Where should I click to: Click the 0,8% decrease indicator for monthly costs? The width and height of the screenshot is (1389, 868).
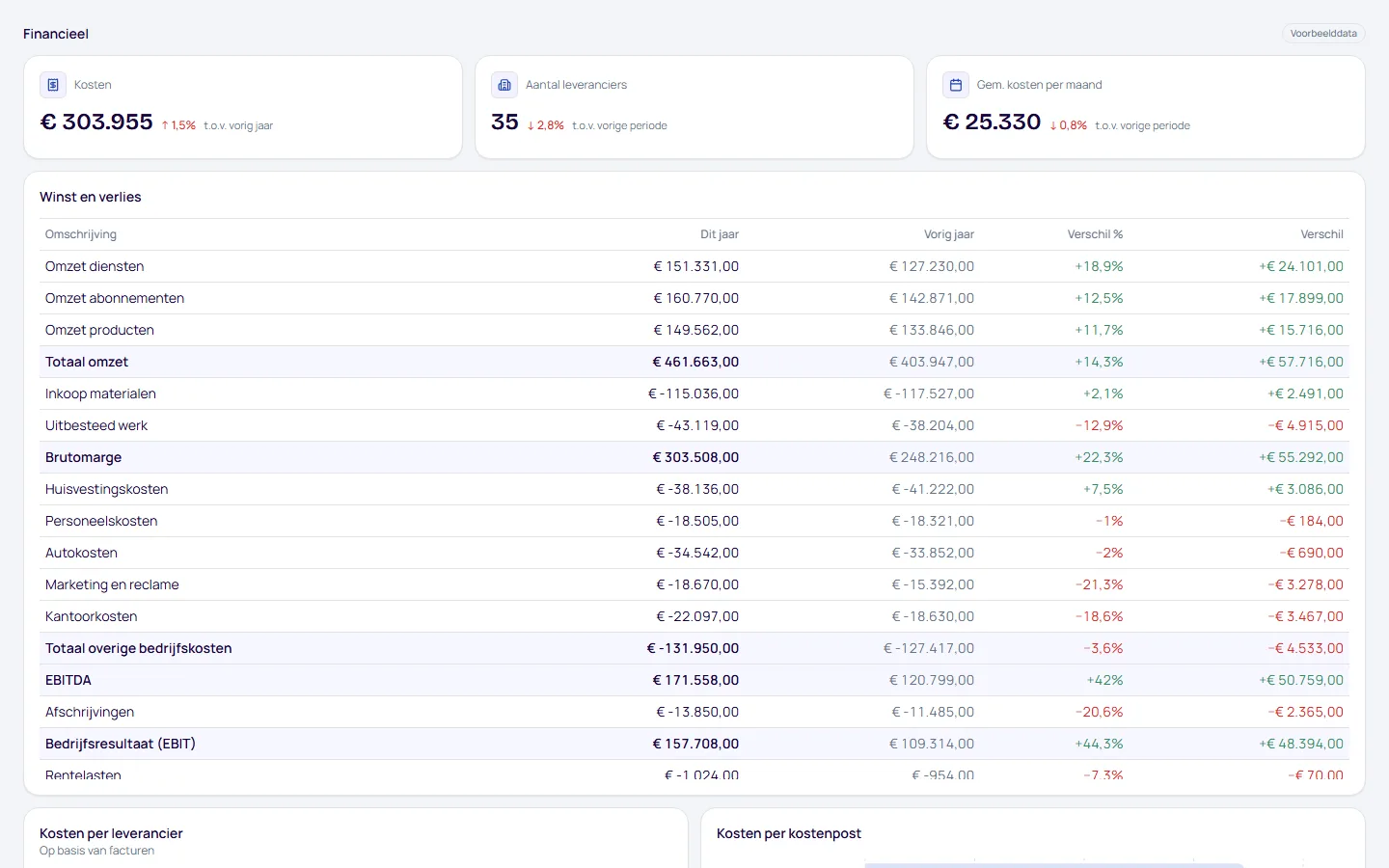click(x=1069, y=125)
